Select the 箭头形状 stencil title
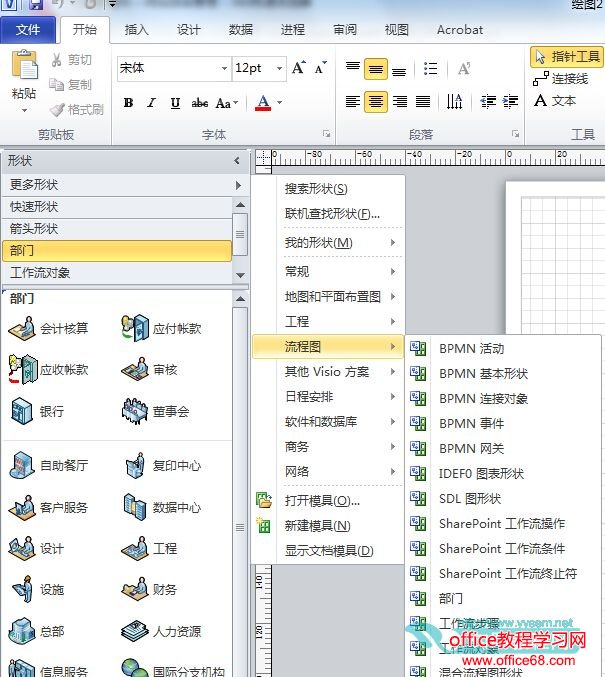The width and height of the screenshot is (605, 677). (117, 229)
